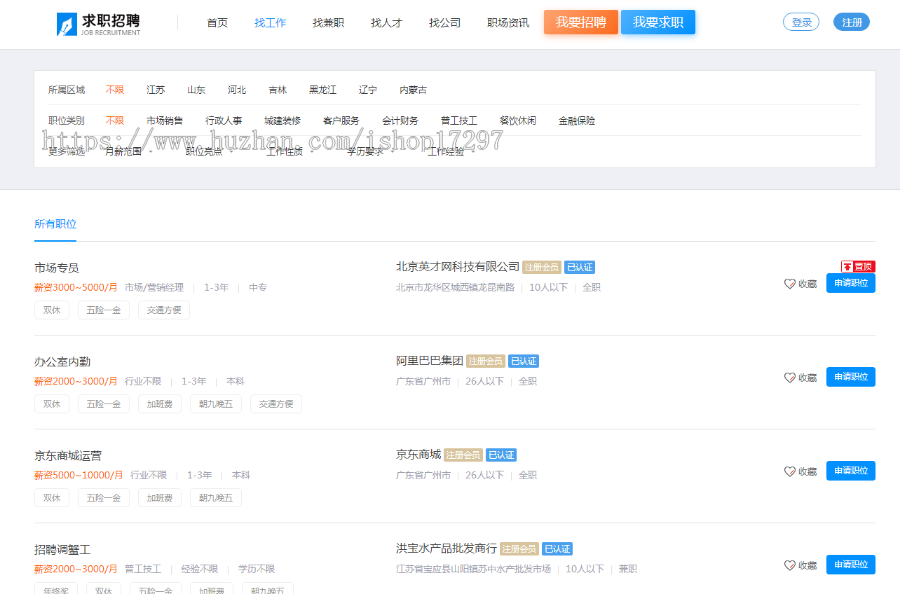Click salary text 薪资5000~10000/月
The image size is (900, 594).
pos(78,475)
